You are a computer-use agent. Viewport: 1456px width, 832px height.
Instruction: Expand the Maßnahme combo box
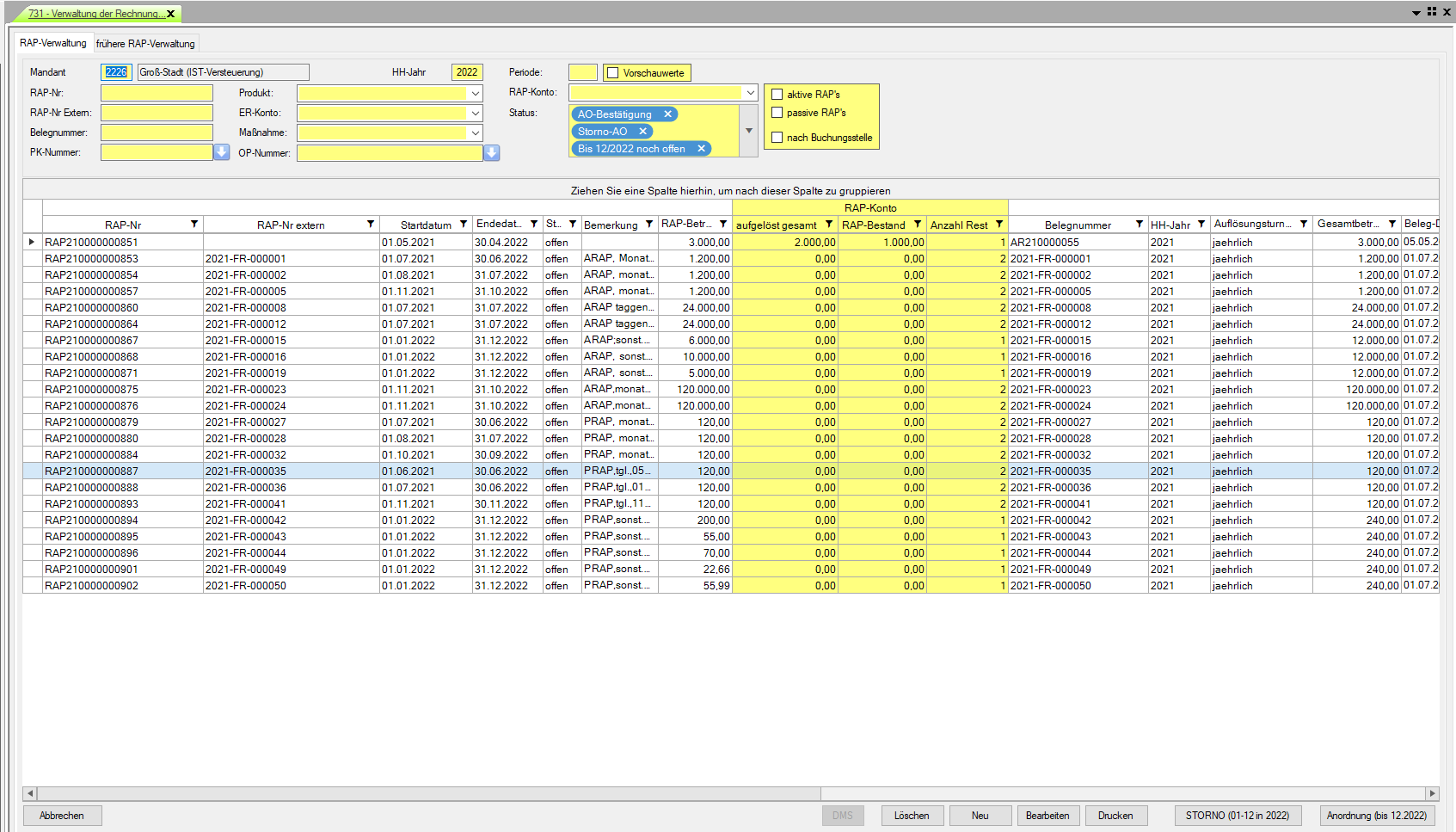(475, 133)
